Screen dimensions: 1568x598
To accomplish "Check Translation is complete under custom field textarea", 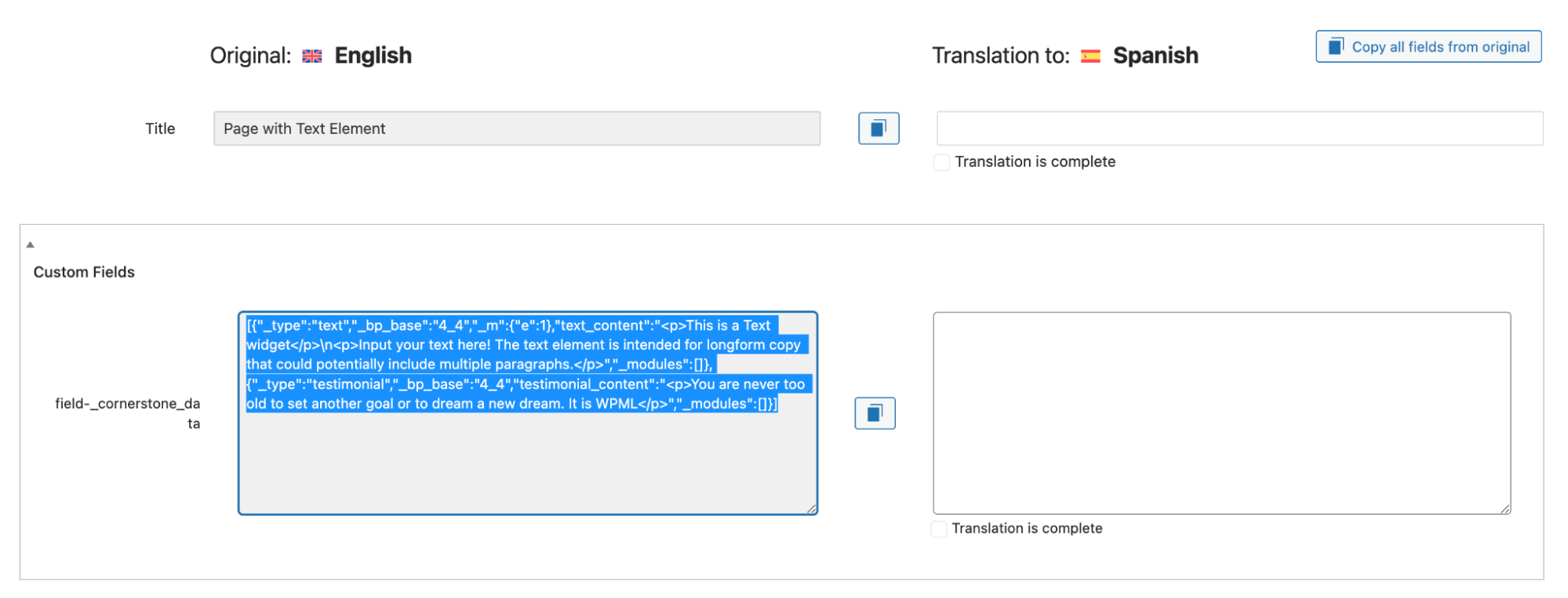I will (938, 529).
